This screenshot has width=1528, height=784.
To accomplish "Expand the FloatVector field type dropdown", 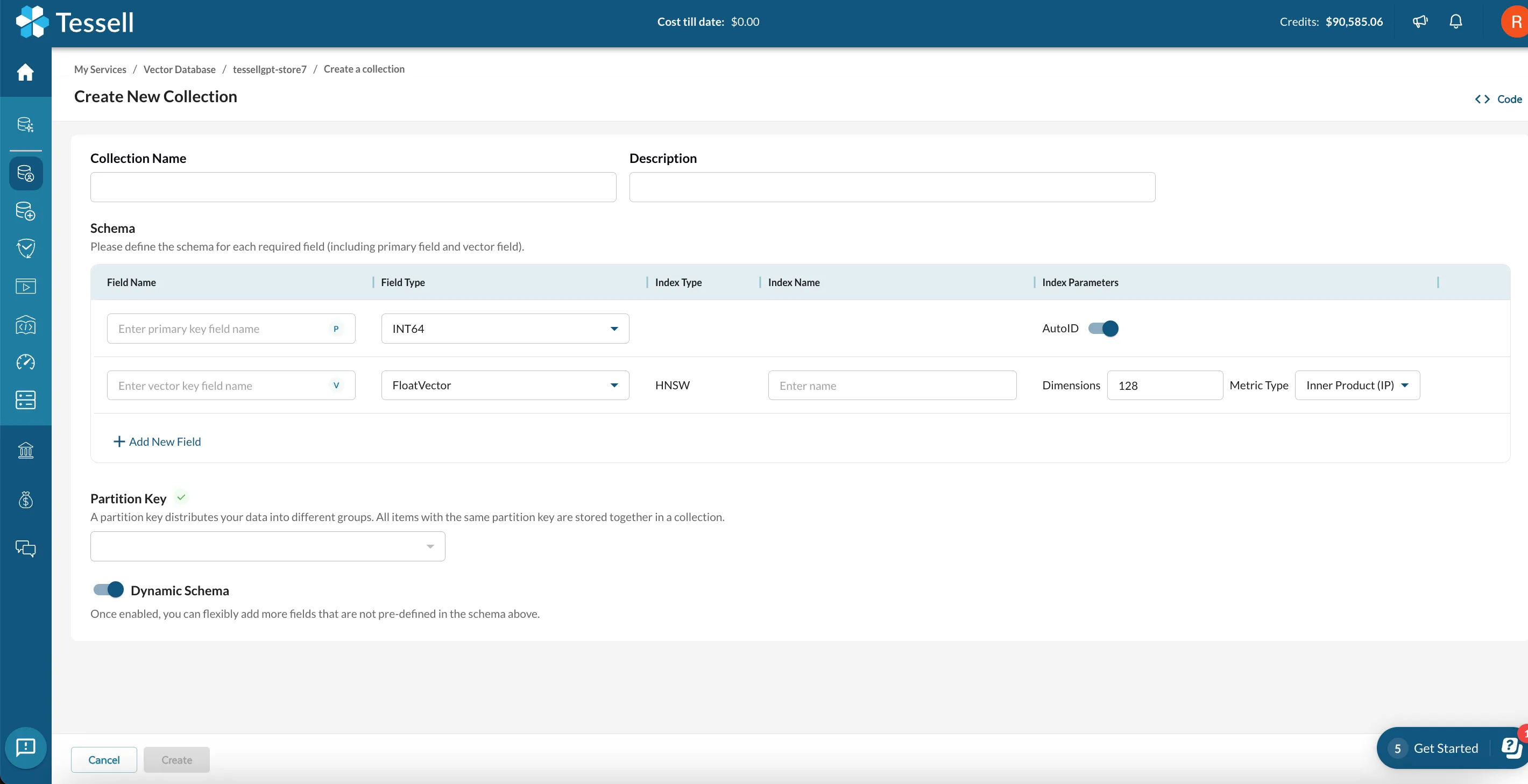I will [505, 386].
